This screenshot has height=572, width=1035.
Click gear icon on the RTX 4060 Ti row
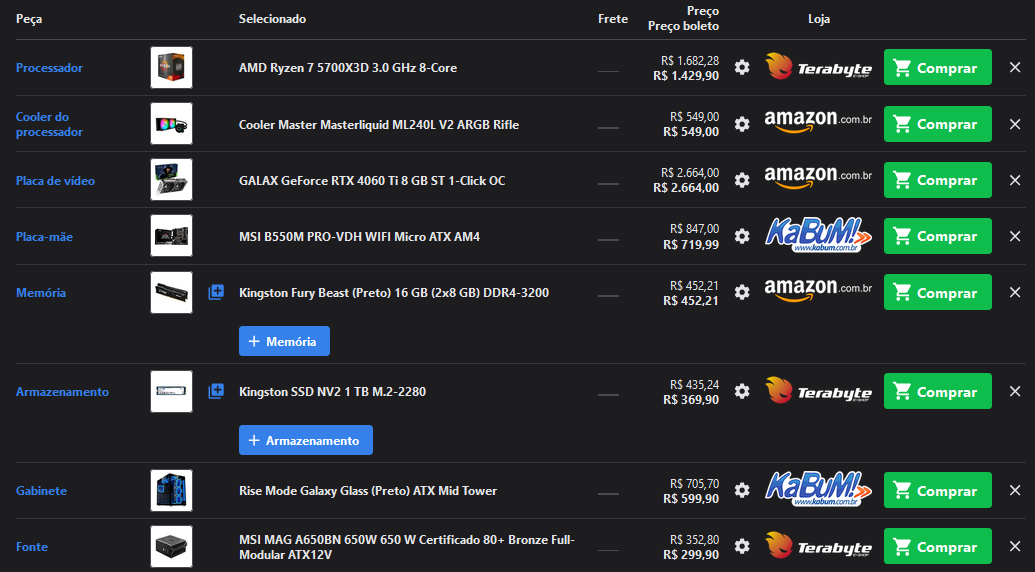[x=742, y=180]
